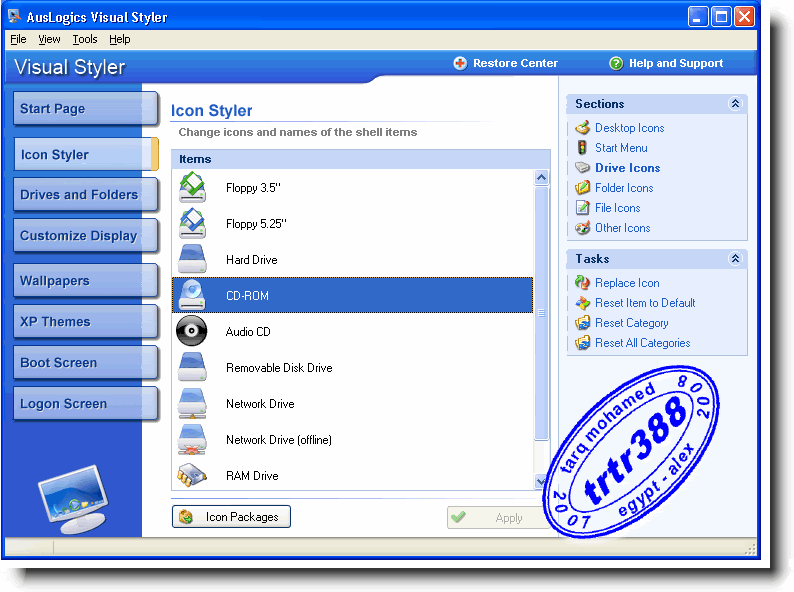Click the Reset Category link
Screen dimensions: 794x592
(631, 323)
